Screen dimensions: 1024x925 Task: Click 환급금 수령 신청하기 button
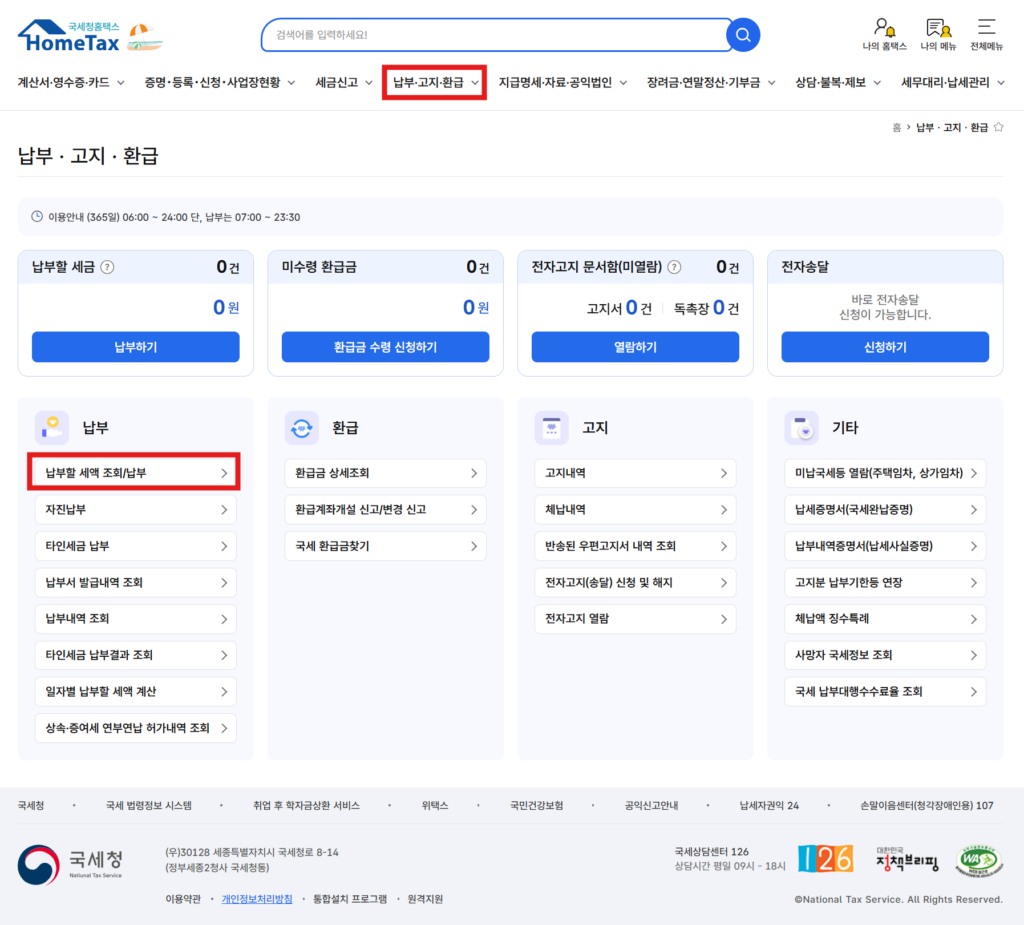click(x=385, y=347)
